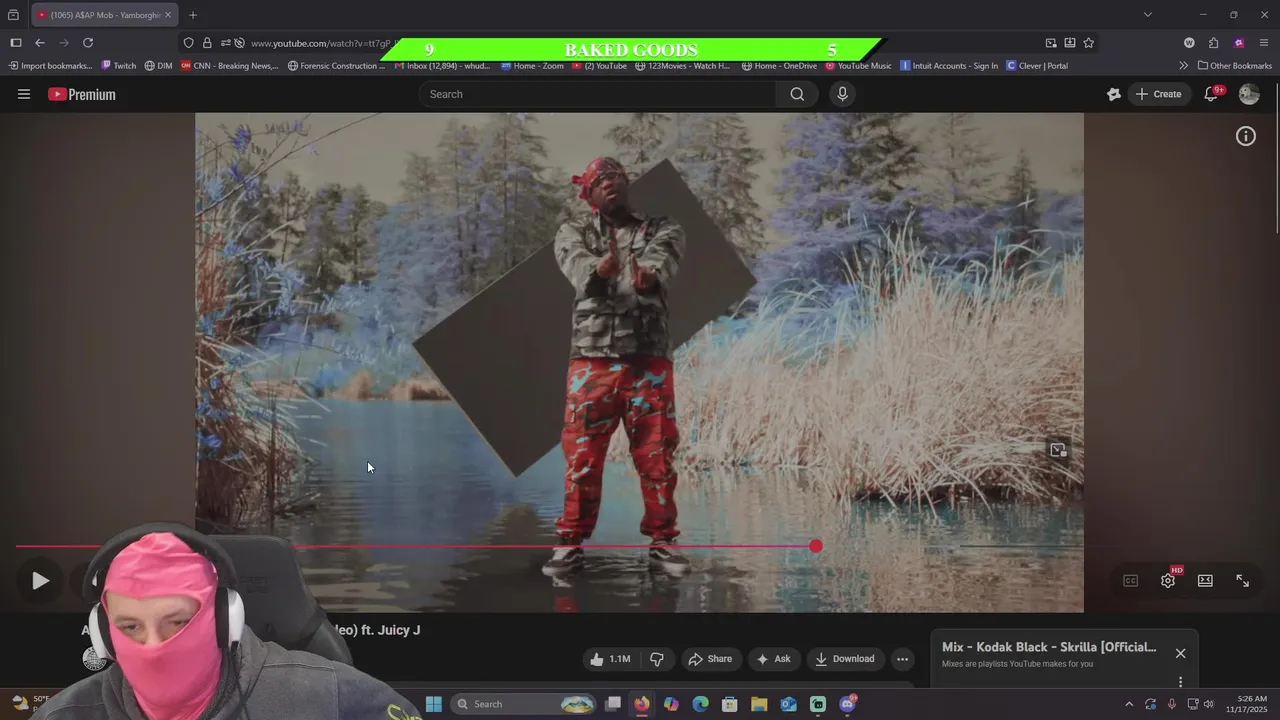Open Intuit Accounts - Sign In bookmark
Viewport: 1280px width, 720px height.
point(949,66)
